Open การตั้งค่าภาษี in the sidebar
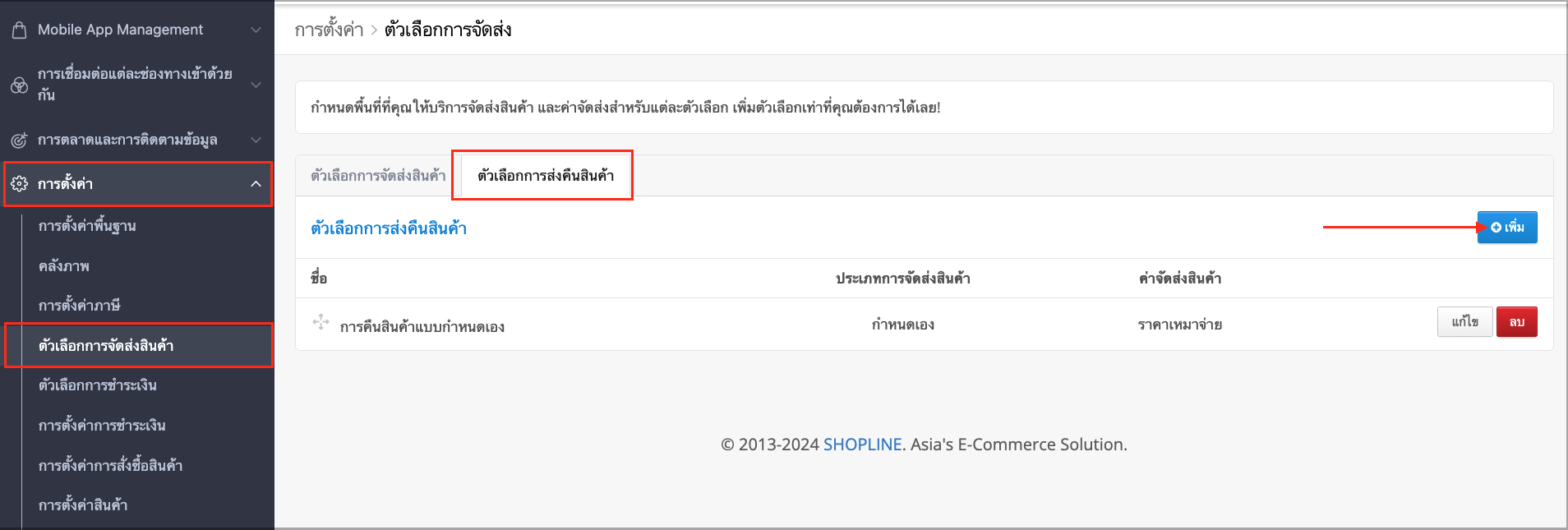The width and height of the screenshot is (1568, 530). (x=79, y=306)
